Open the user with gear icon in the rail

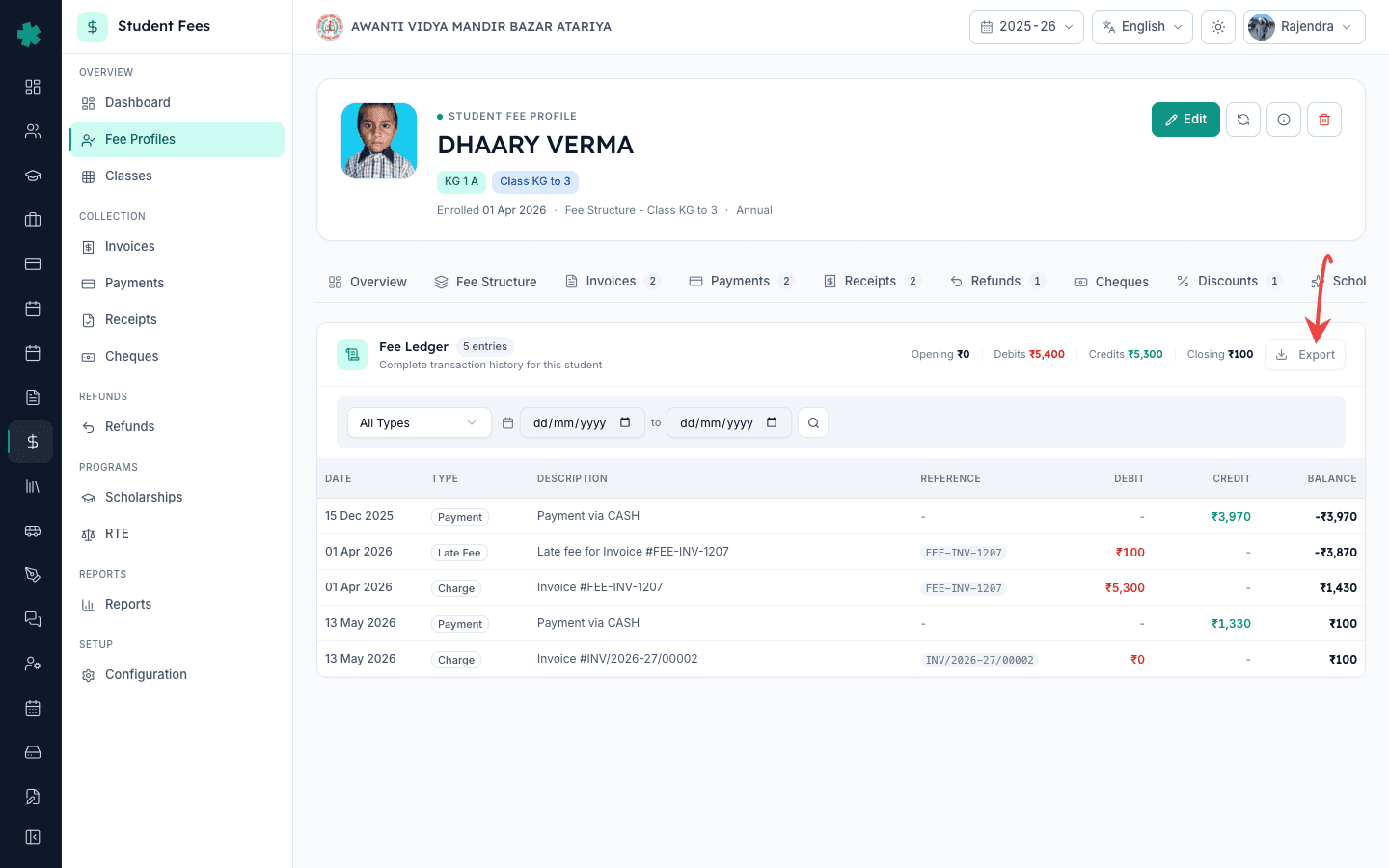(x=33, y=664)
